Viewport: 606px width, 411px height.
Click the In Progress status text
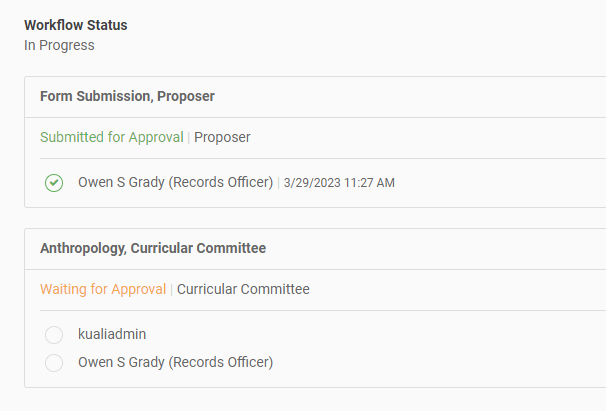coord(59,45)
